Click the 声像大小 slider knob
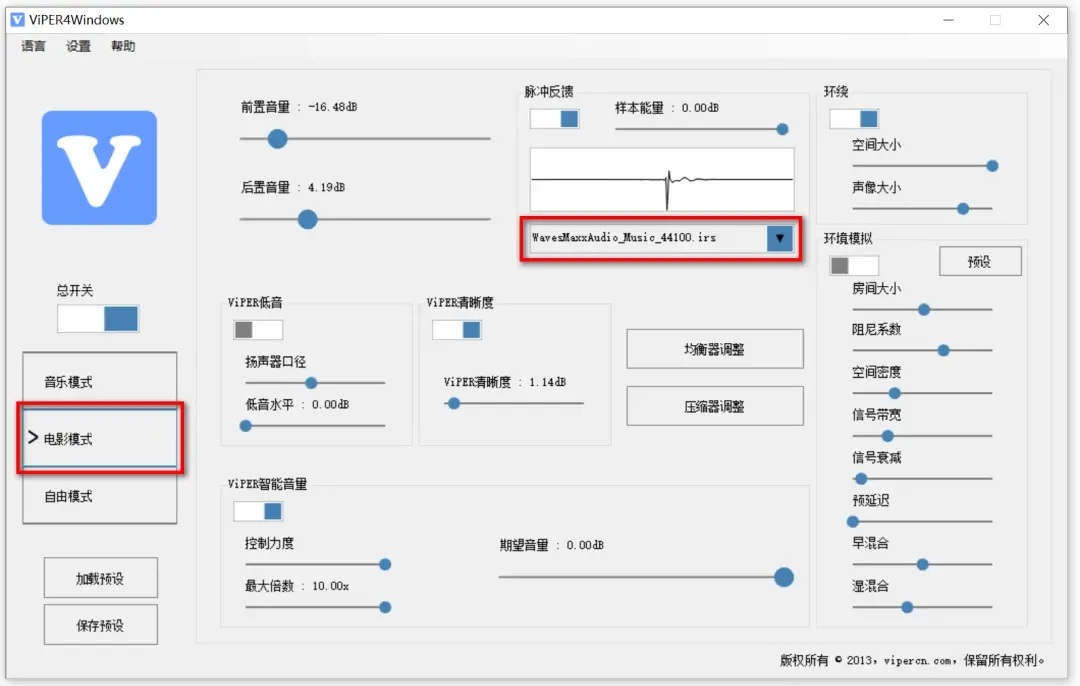Viewport: 1080px width, 686px height. (964, 209)
